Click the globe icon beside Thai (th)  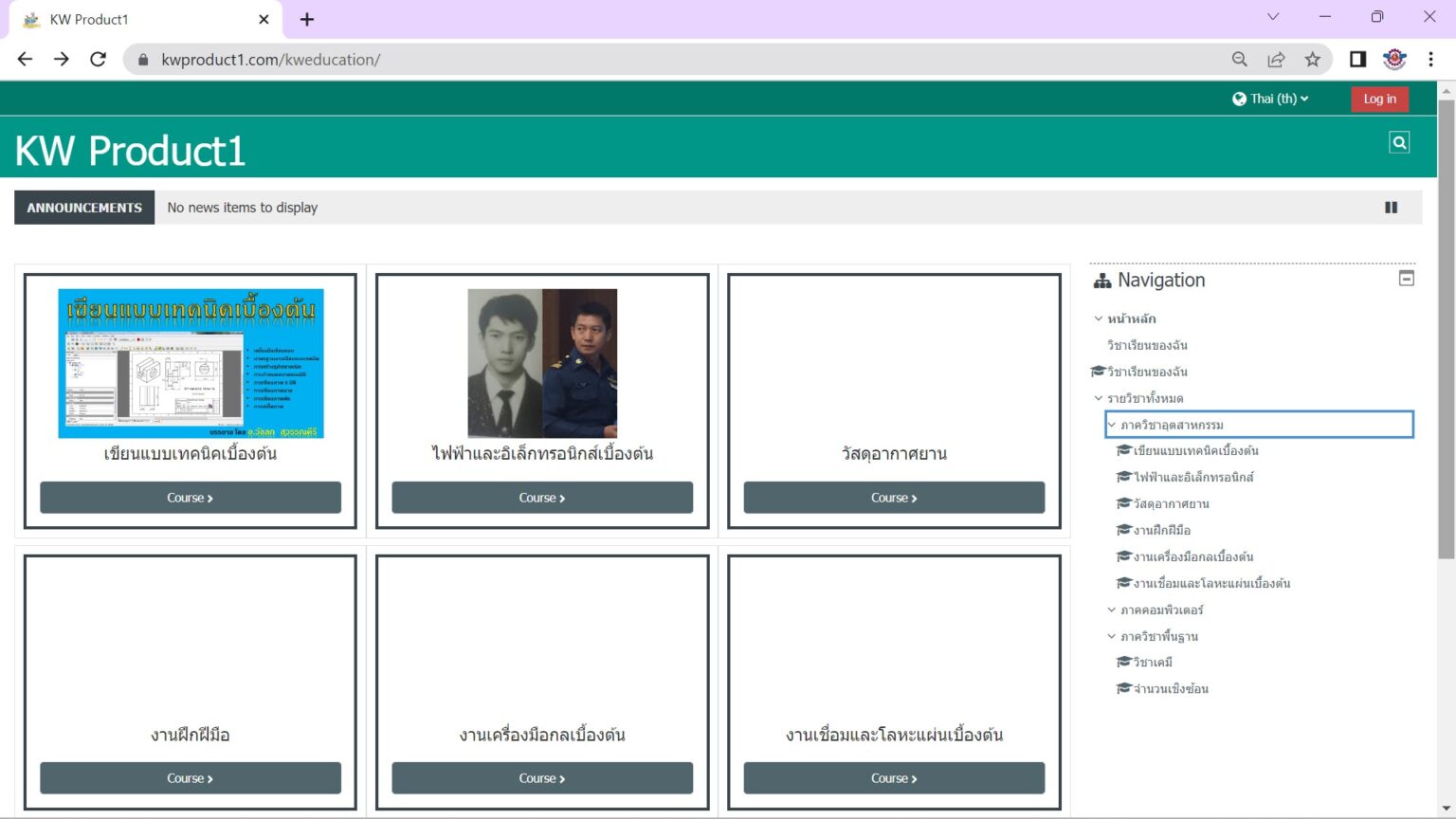1239,99
